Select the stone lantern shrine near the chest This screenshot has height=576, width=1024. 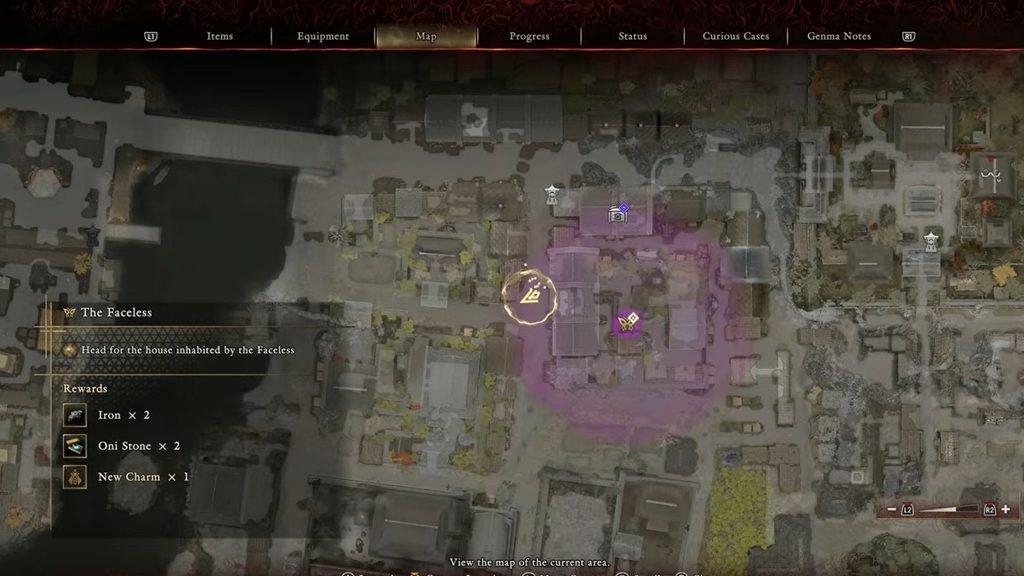pos(552,195)
